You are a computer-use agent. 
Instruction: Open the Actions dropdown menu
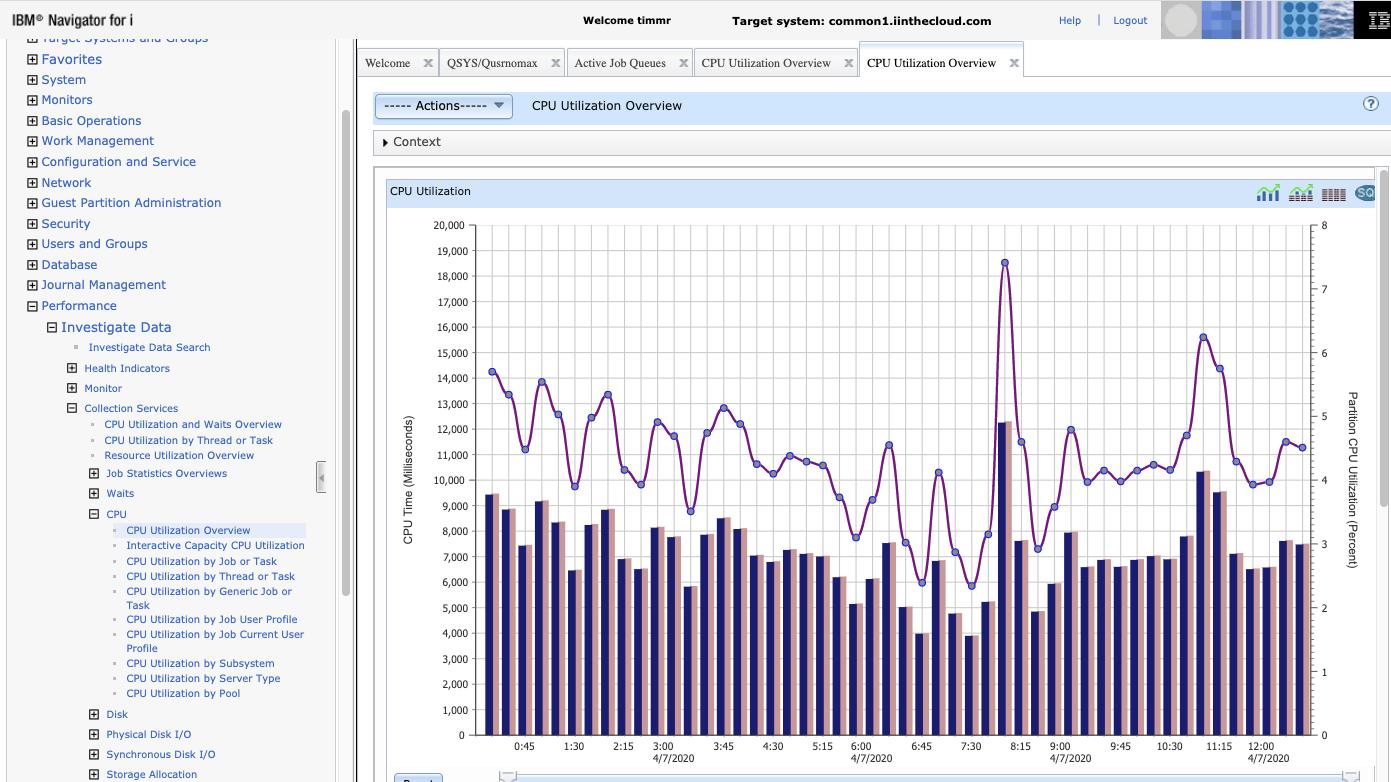443,106
